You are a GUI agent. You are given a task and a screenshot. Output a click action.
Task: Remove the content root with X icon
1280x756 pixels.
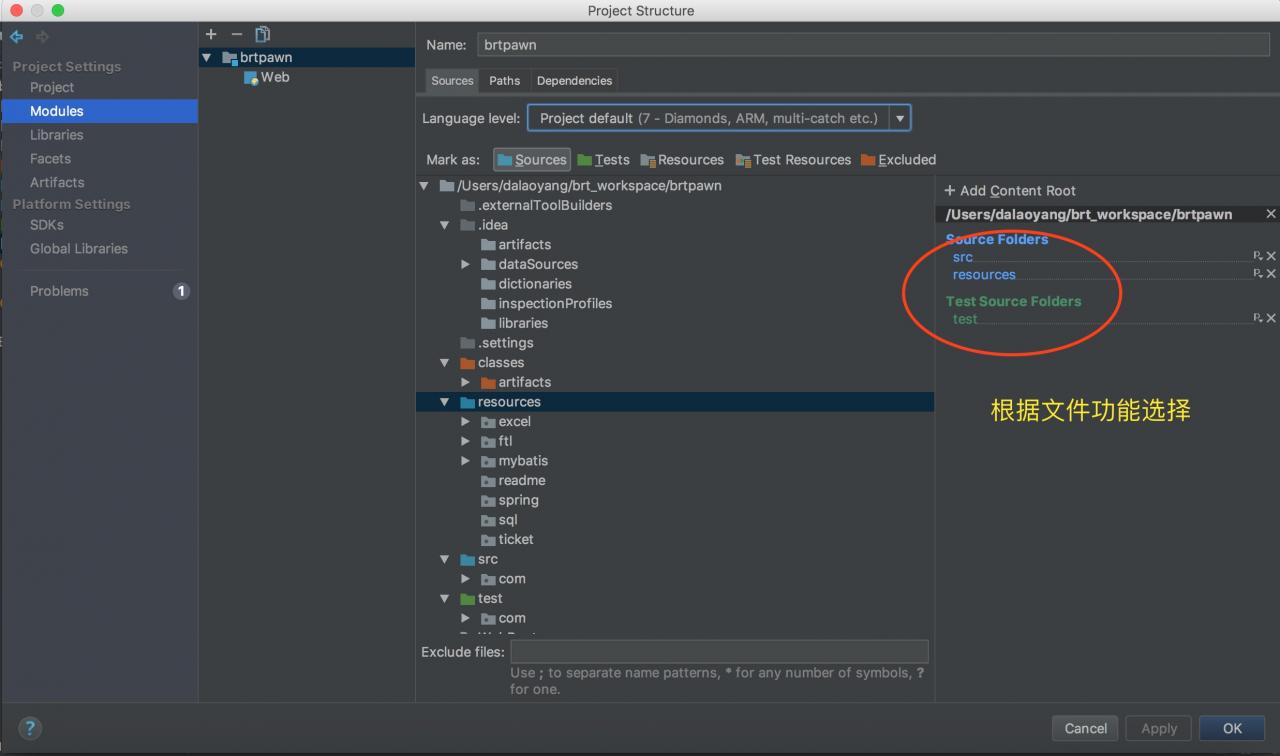click(x=1271, y=214)
